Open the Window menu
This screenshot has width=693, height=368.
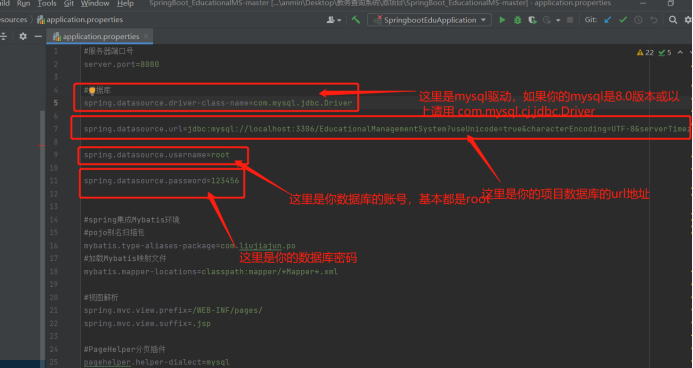point(95,4)
